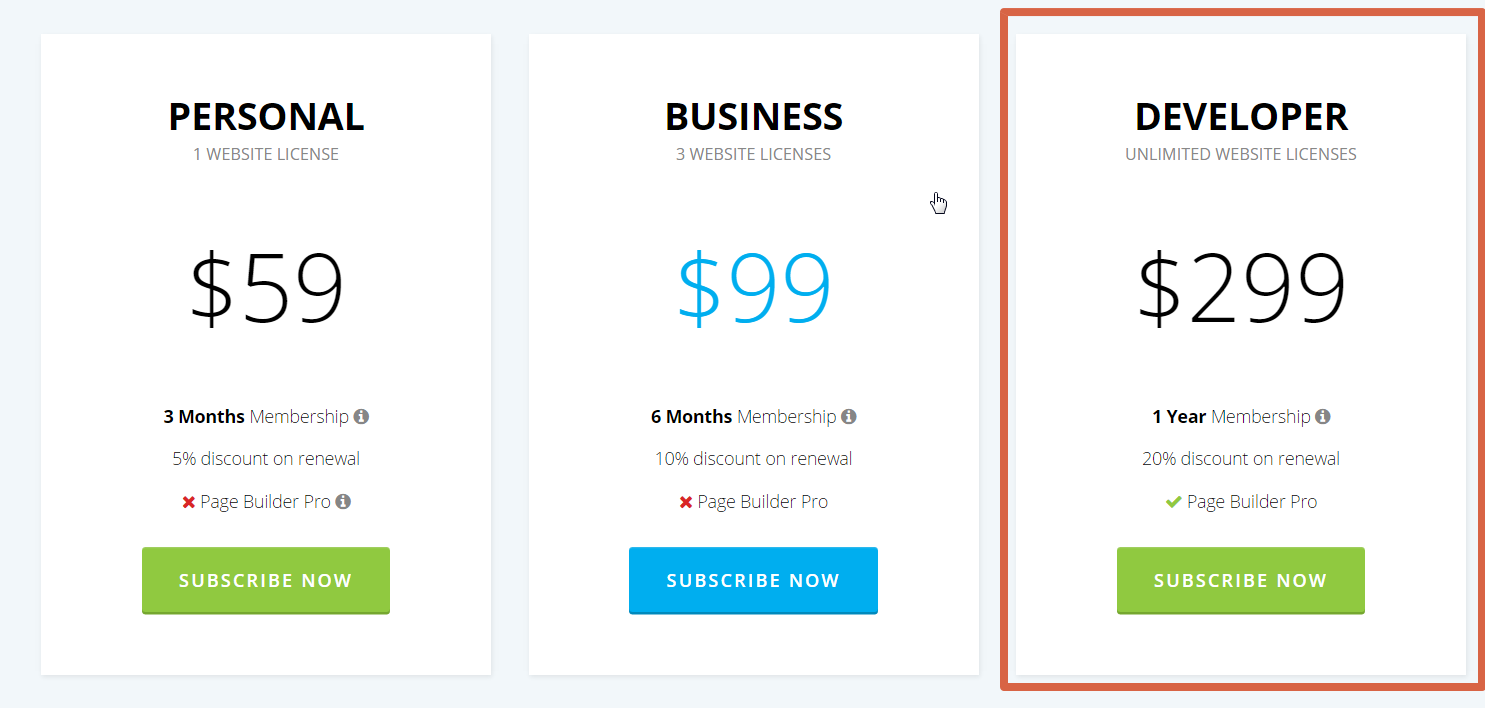Subscribe to the Personal plan
This screenshot has width=1485, height=708.
pos(266,580)
